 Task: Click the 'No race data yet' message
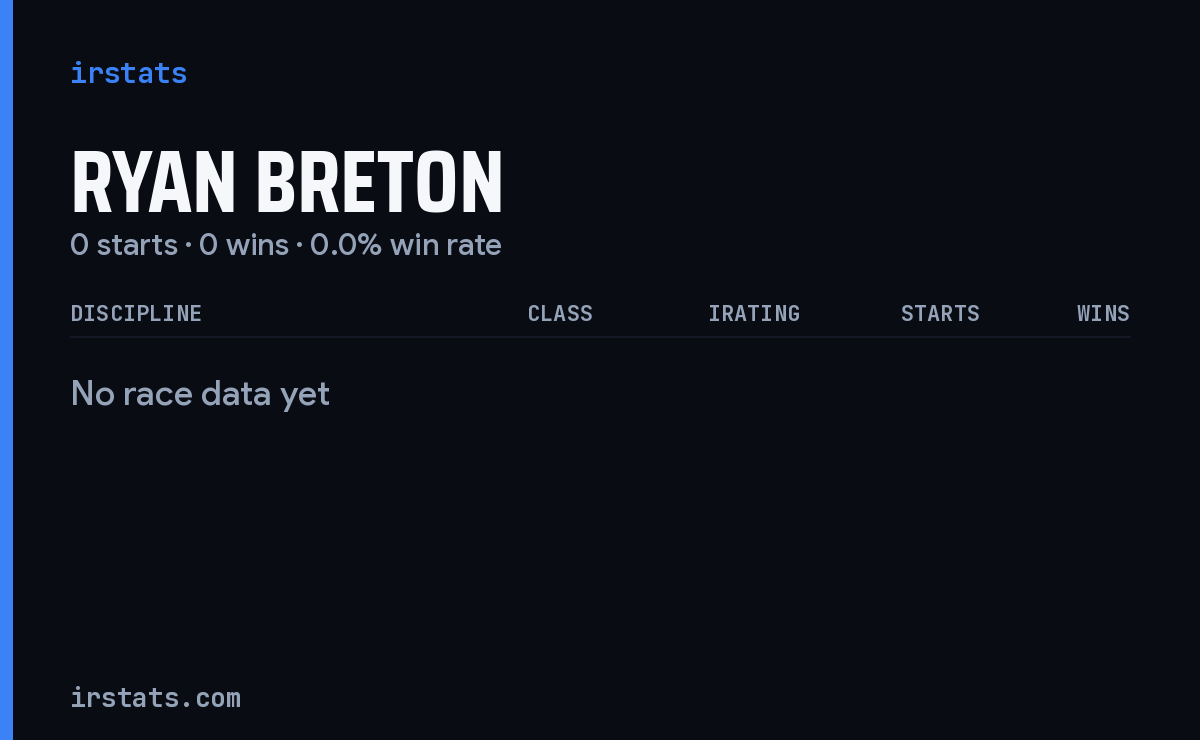200,394
